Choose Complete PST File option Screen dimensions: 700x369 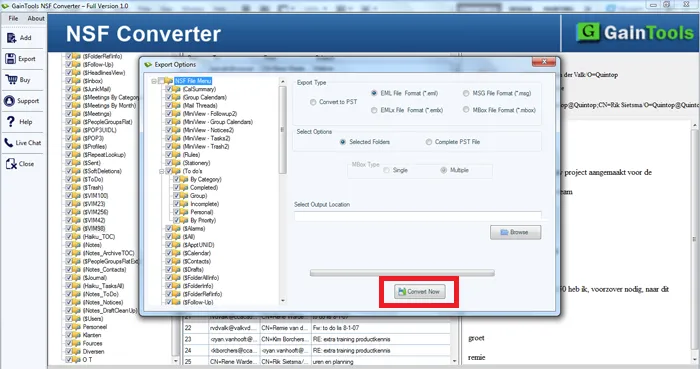pyautogui.click(x=429, y=142)
